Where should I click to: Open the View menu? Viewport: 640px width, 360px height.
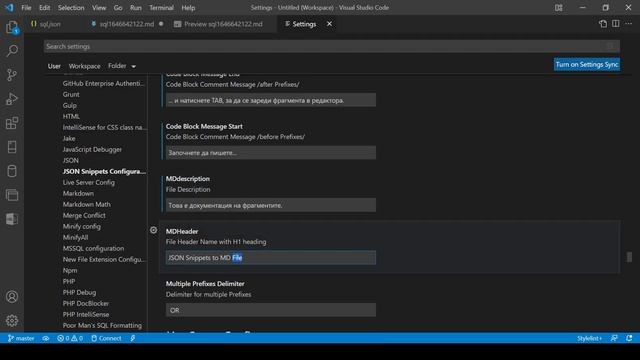[x=99, y=7]
